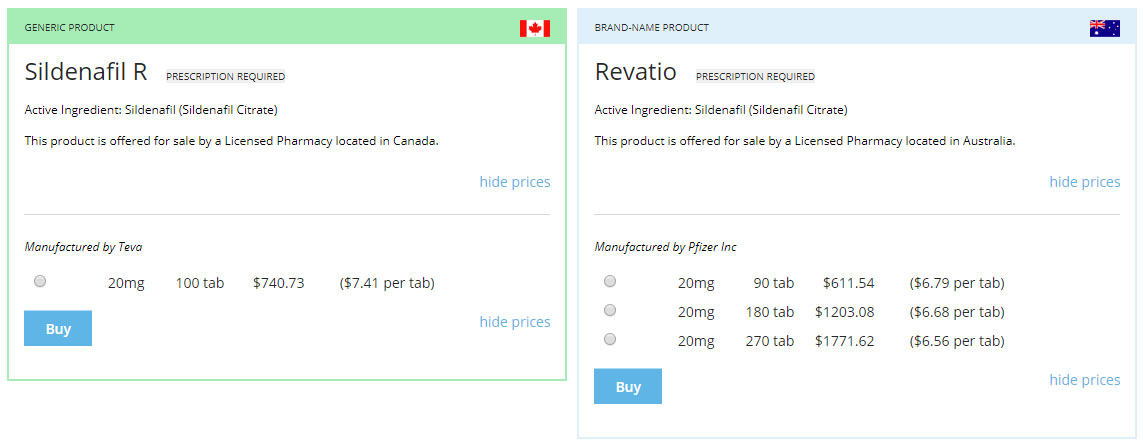The width and height of the screenshot is (1143, 445).
Task: Click the Sildenafil R product title
Action: click(x=86, y=72)
